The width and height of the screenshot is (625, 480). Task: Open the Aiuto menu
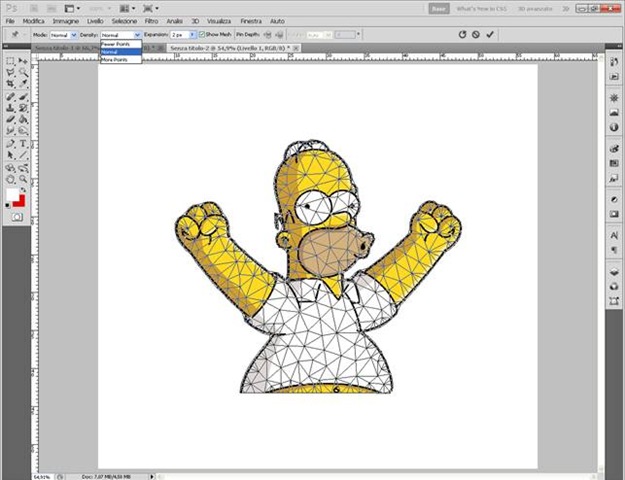277,21
